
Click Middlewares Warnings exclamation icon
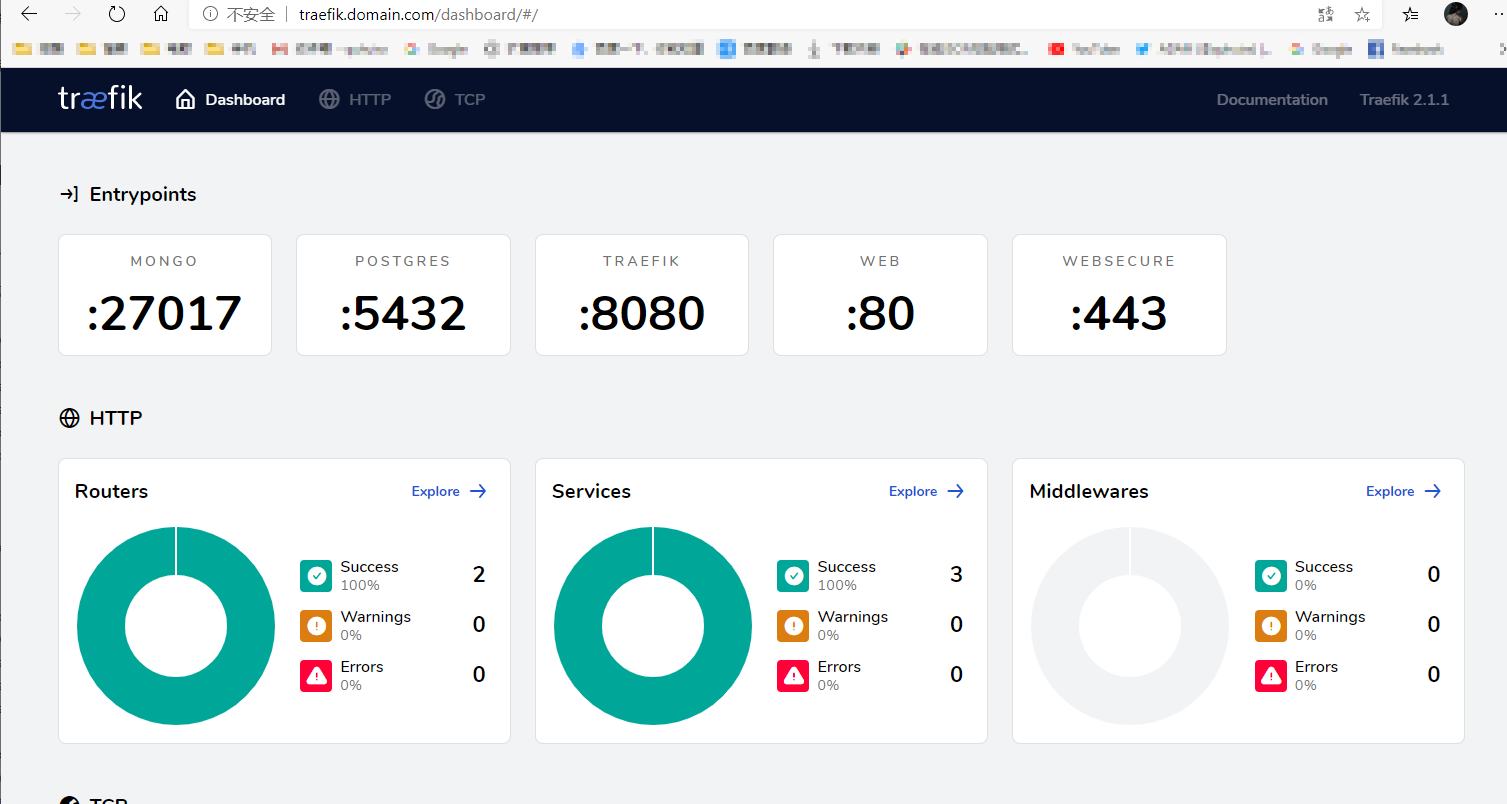point(1271,626)
